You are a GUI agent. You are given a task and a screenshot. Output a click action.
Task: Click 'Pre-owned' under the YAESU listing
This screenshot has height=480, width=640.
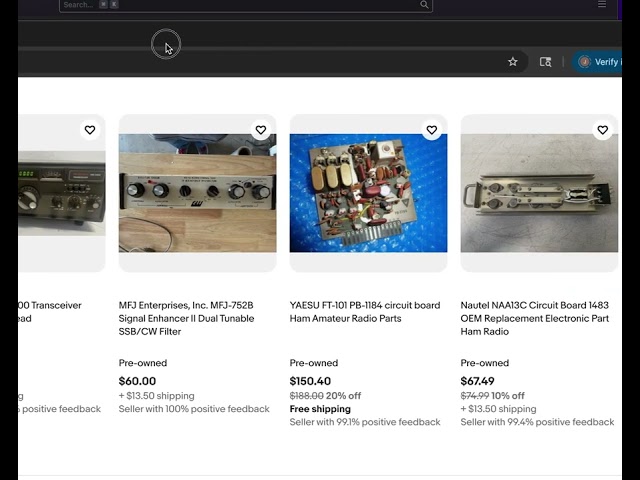314,363
